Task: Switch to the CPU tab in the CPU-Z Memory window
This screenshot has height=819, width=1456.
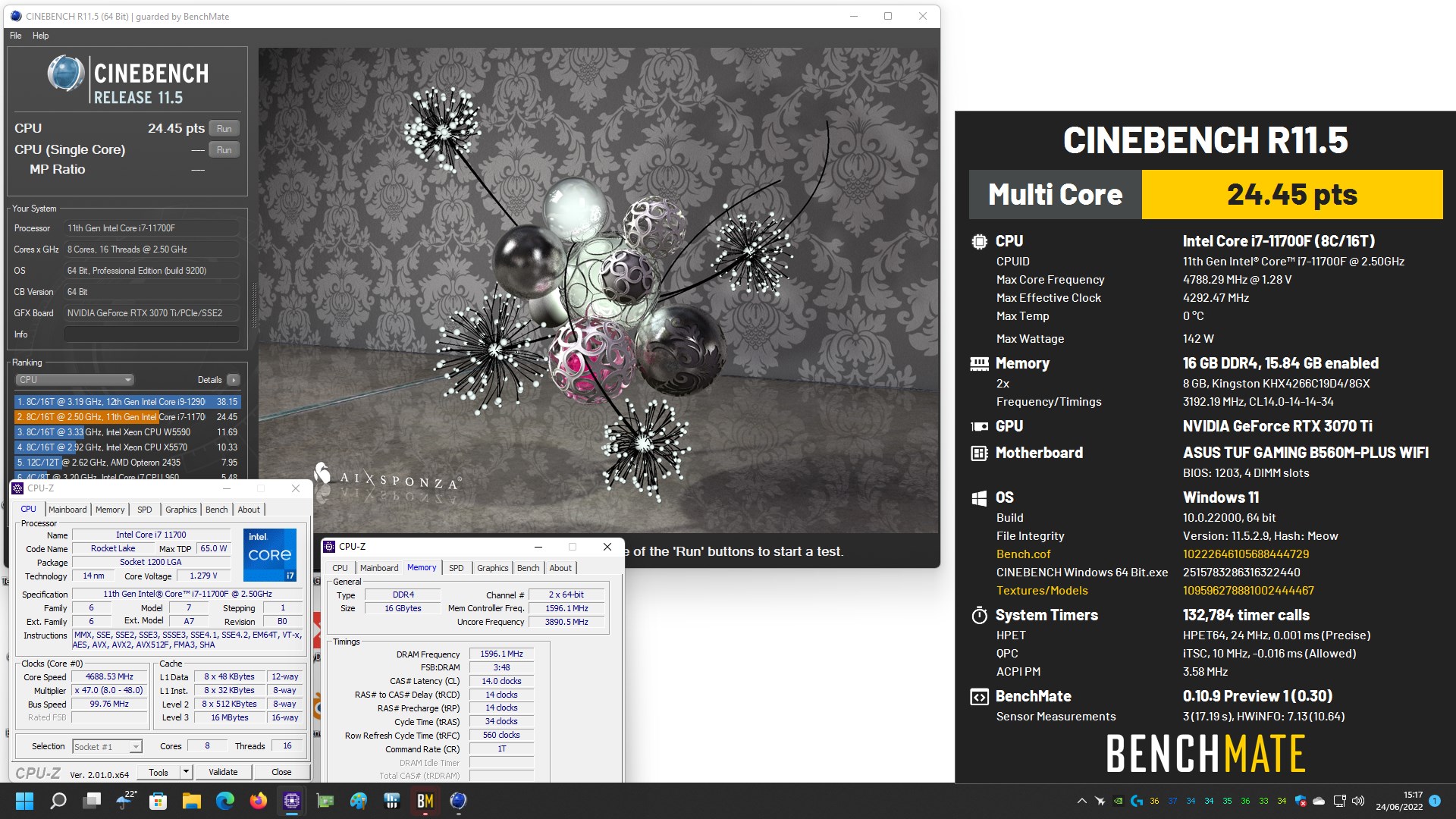Action: tap(340, 568)
